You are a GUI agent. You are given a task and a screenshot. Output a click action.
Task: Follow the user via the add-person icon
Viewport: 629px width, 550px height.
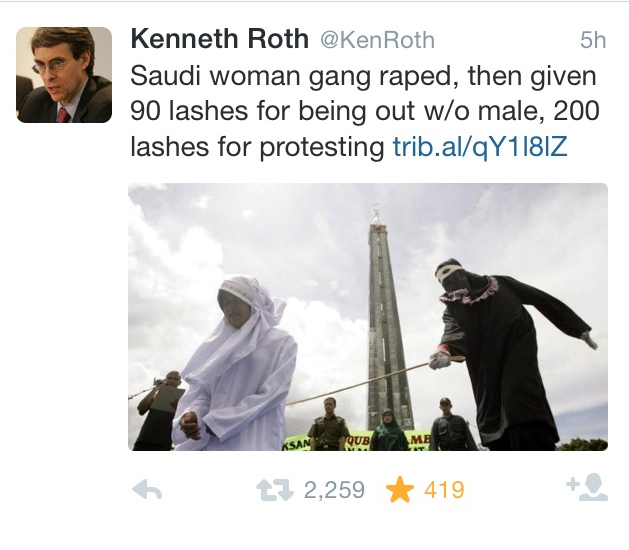pyautogui.click(x=586, y=488)
